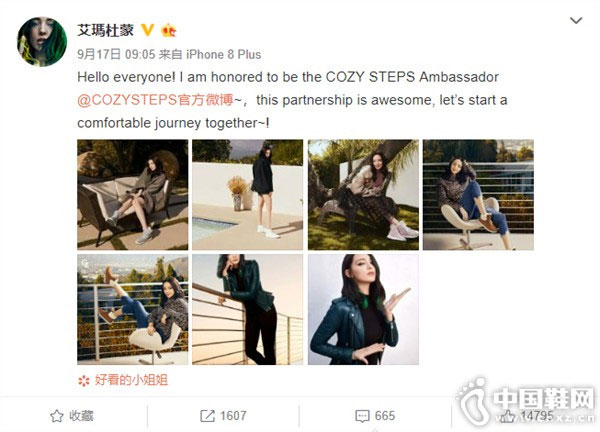This screenshot has width=600, height=432.
Task: Open photo of woman on outdoor sofa
Action: click(x=132, y=195)
